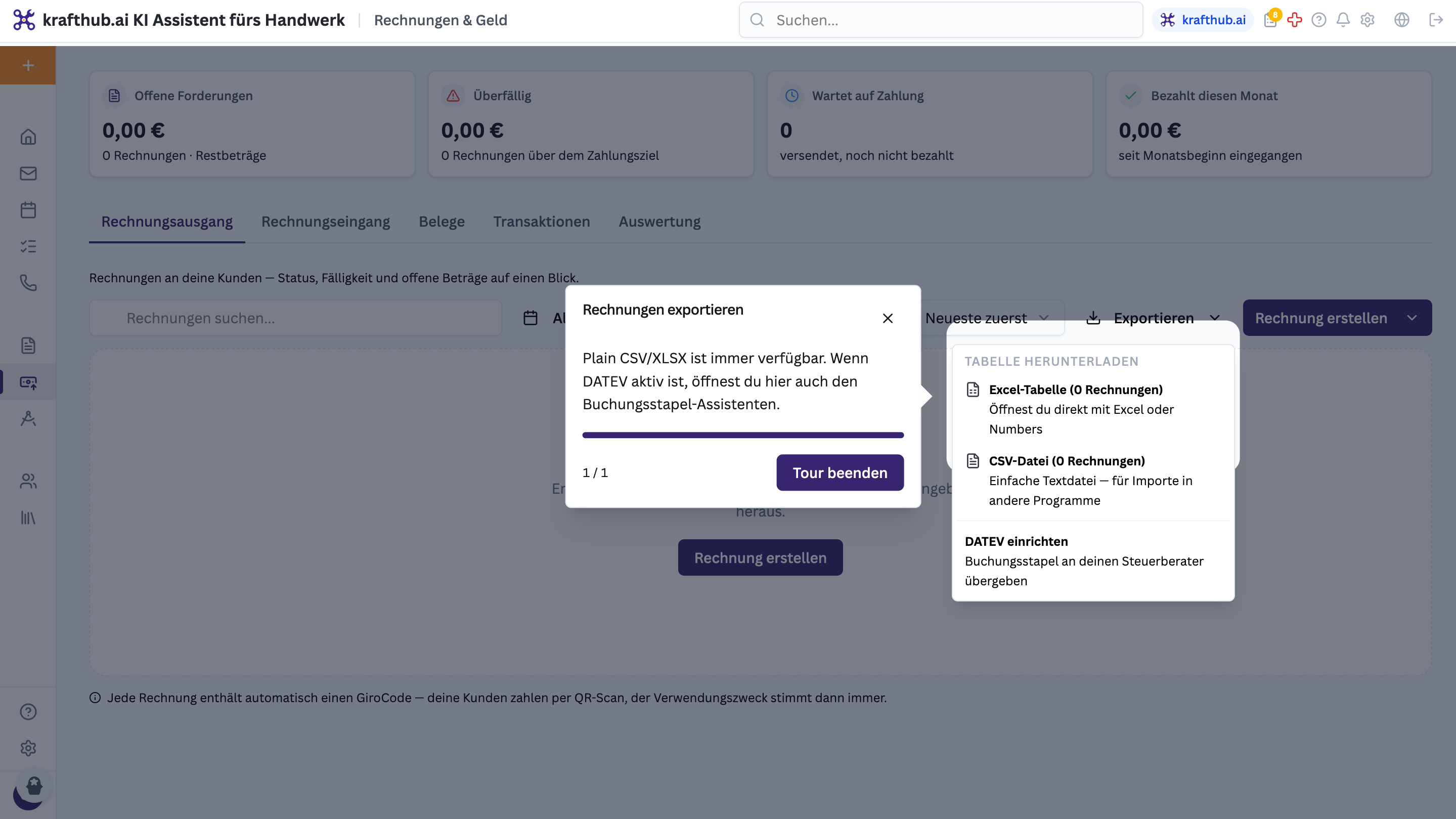Switch to the Auswertung tab
The height and width of the screenshot is (819, 1456).
(659, 222)
